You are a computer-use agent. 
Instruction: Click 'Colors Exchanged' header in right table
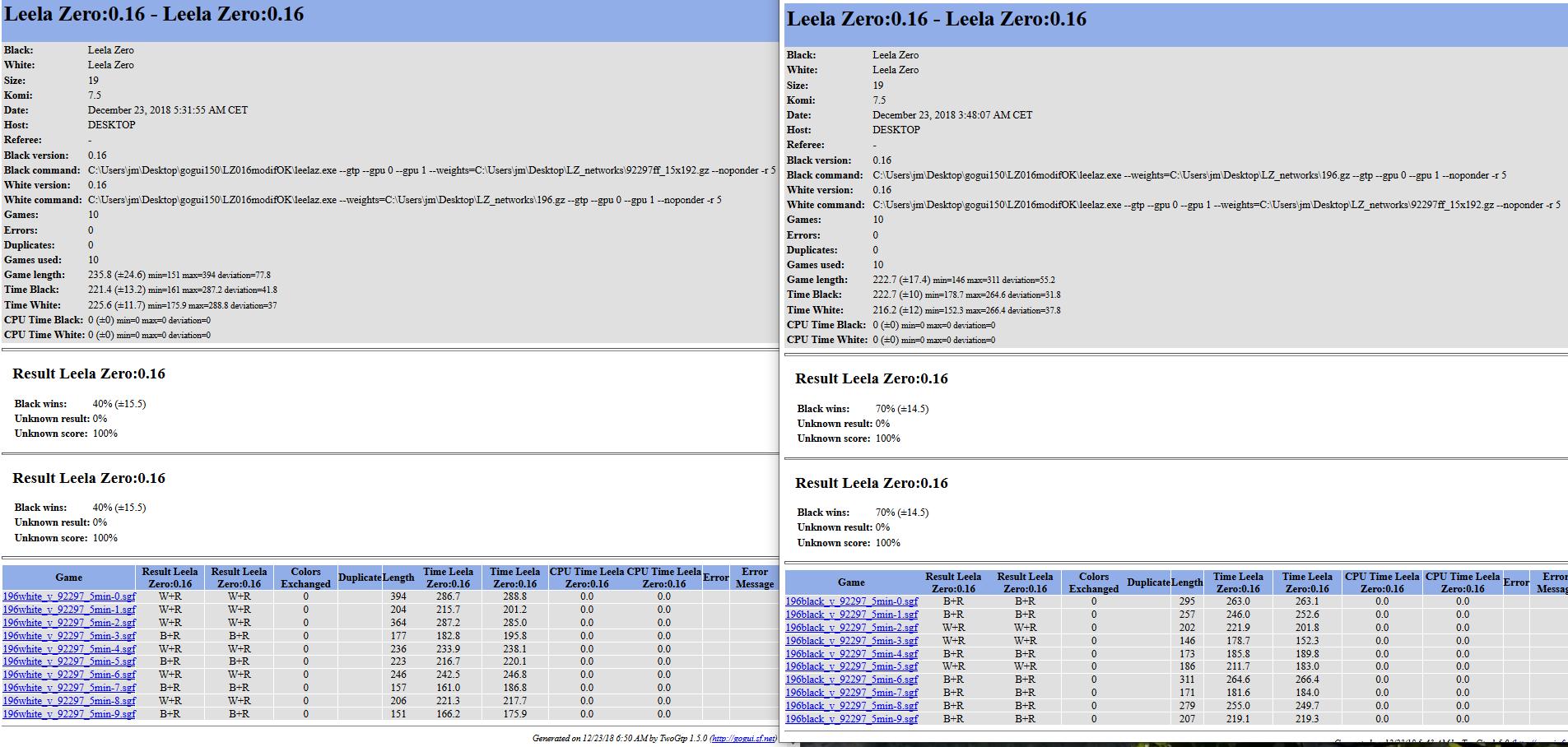[x=1094, y=582]
